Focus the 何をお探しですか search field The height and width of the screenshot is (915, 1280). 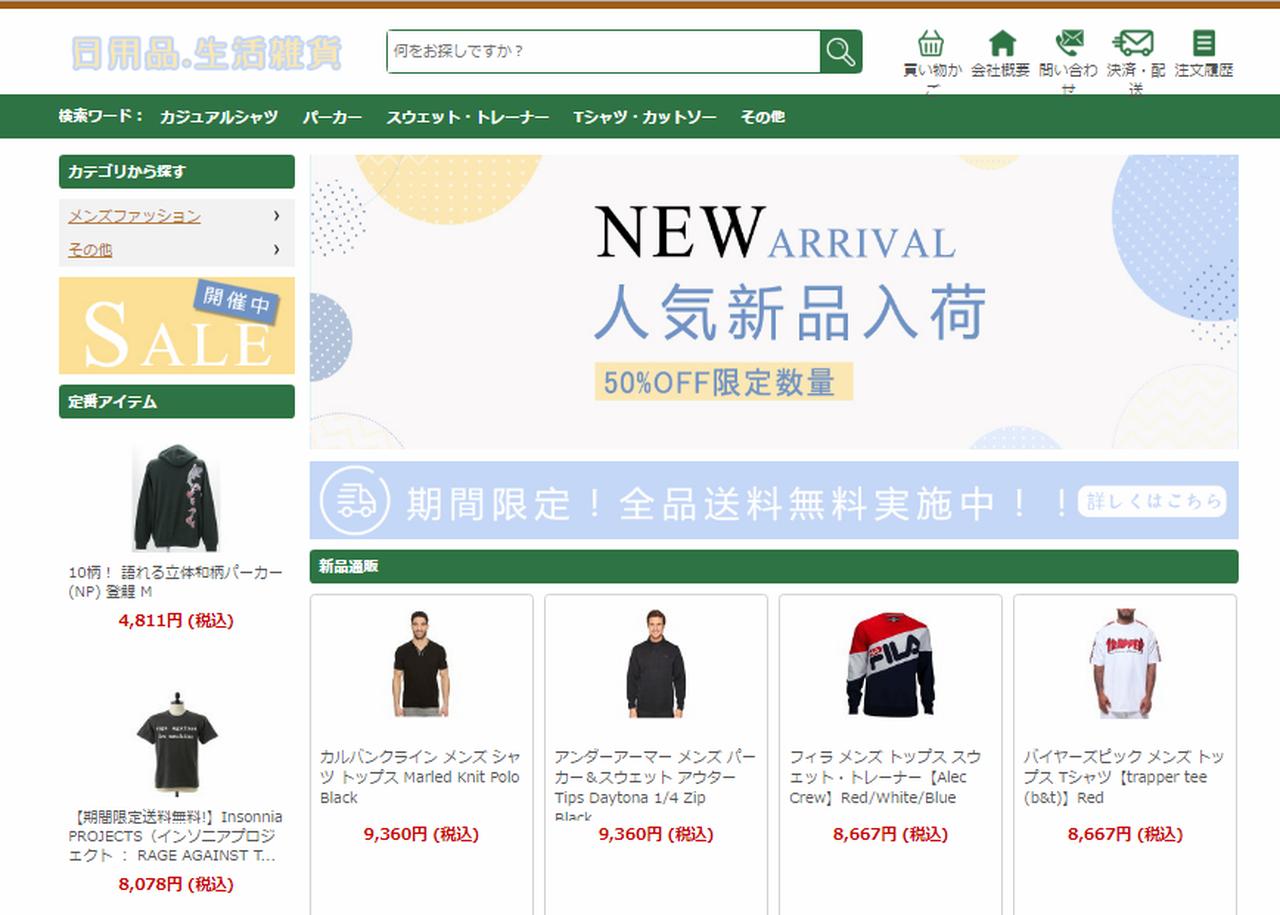point(604,52)
